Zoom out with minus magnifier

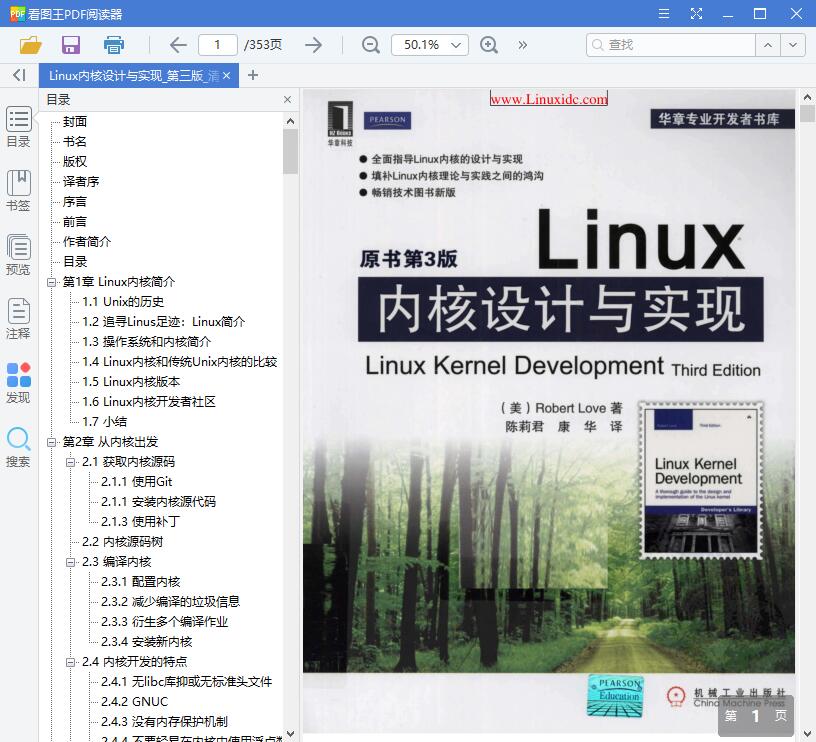371,45
